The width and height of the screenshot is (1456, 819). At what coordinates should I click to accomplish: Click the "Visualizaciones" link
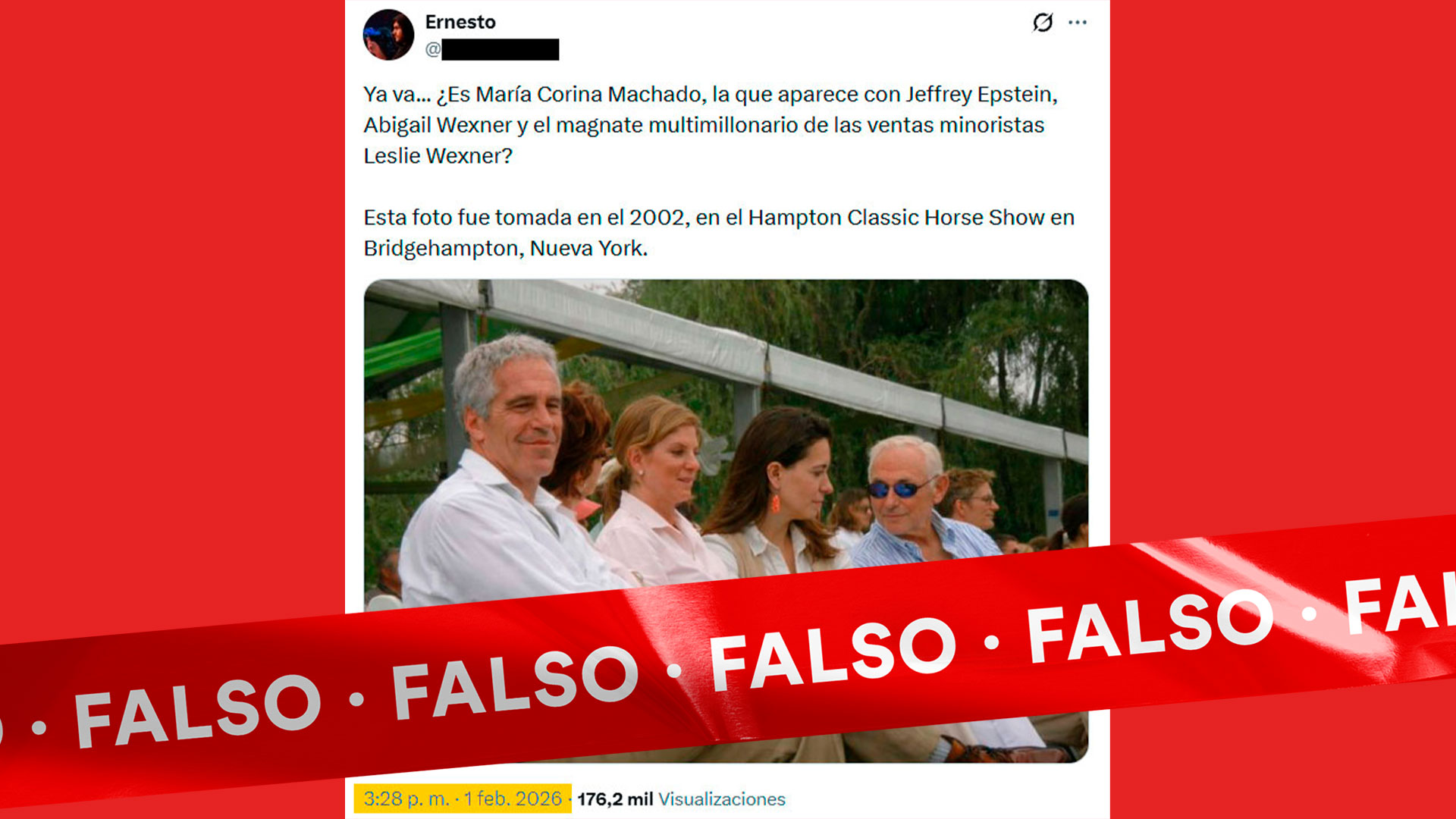coord(722,799)
